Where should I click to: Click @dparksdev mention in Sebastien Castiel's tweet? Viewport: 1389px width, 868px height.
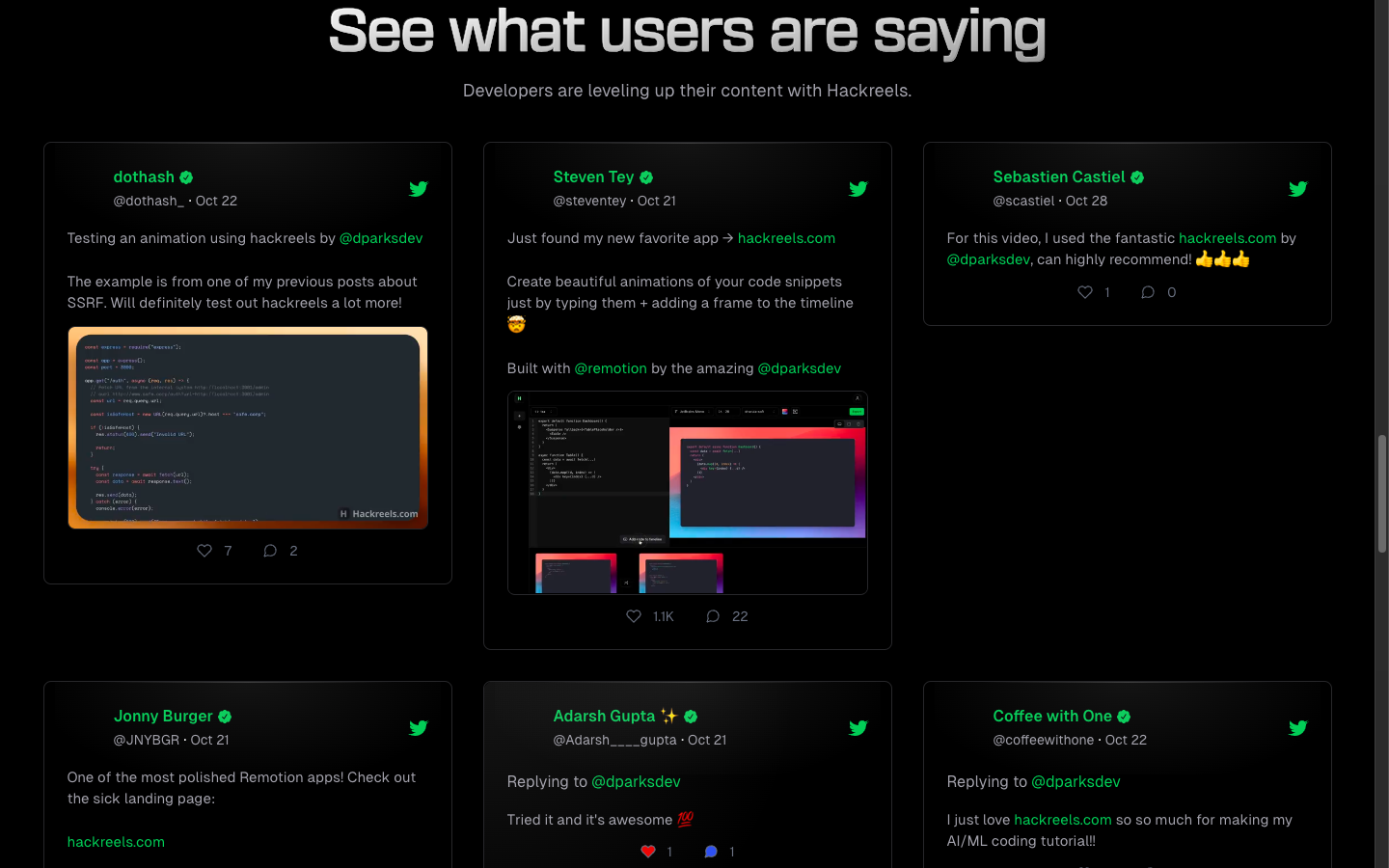(989, 259)
